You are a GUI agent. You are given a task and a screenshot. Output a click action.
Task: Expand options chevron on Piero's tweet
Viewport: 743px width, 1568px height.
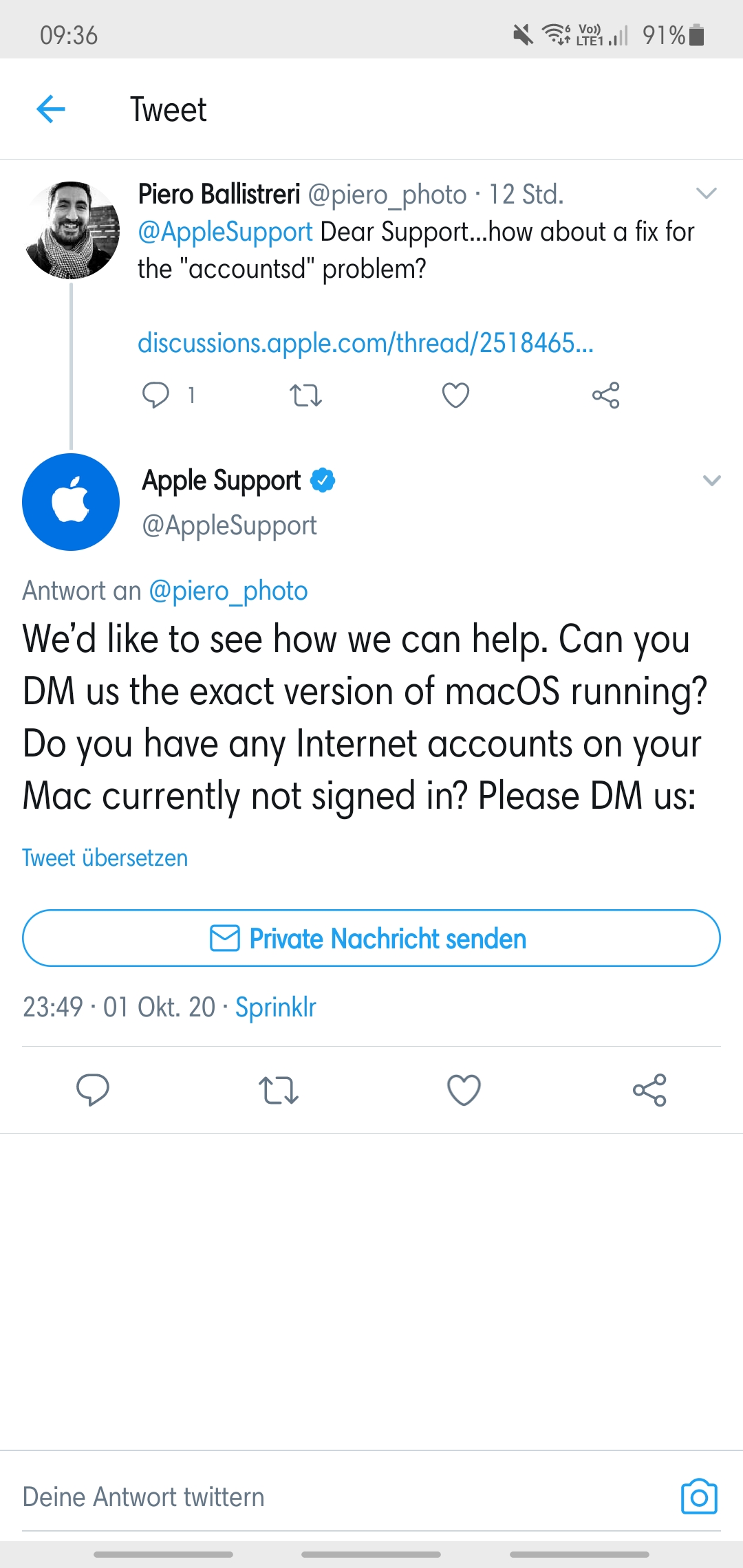(707, 193)
